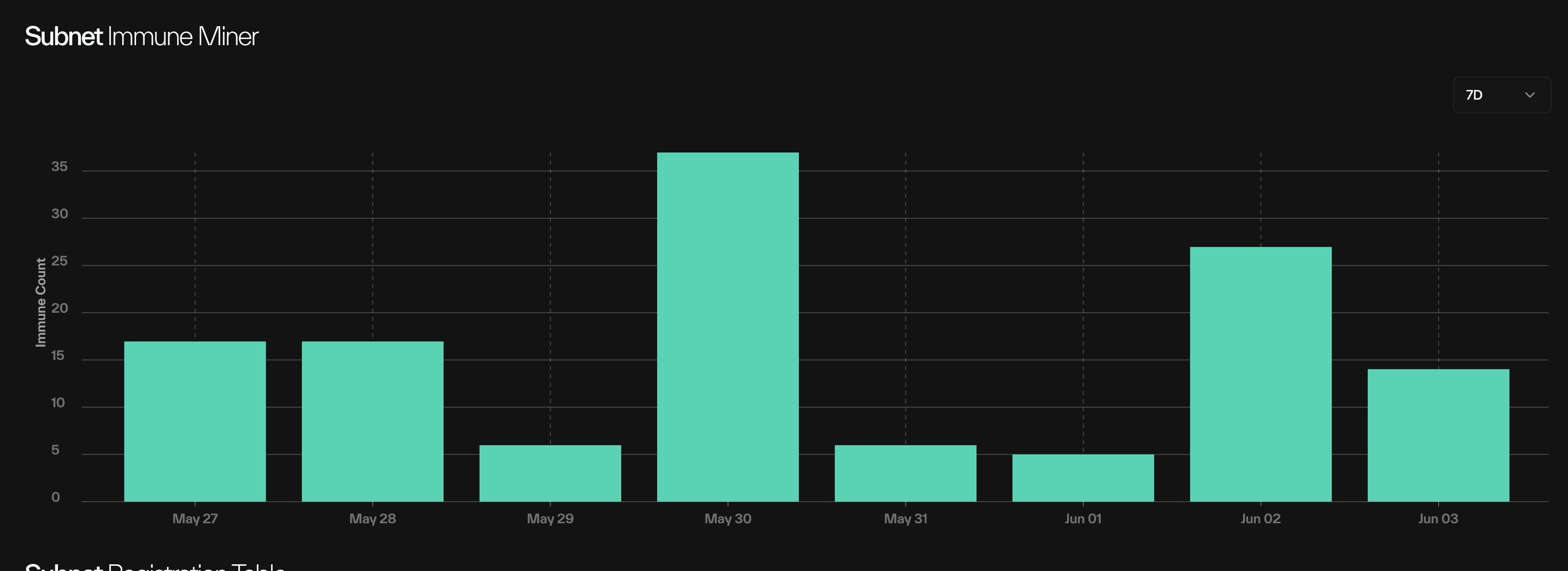This screenshot has height=571, width=1568.
Task: Click the May 27 axis label
Action: click(x=195, y=519)
